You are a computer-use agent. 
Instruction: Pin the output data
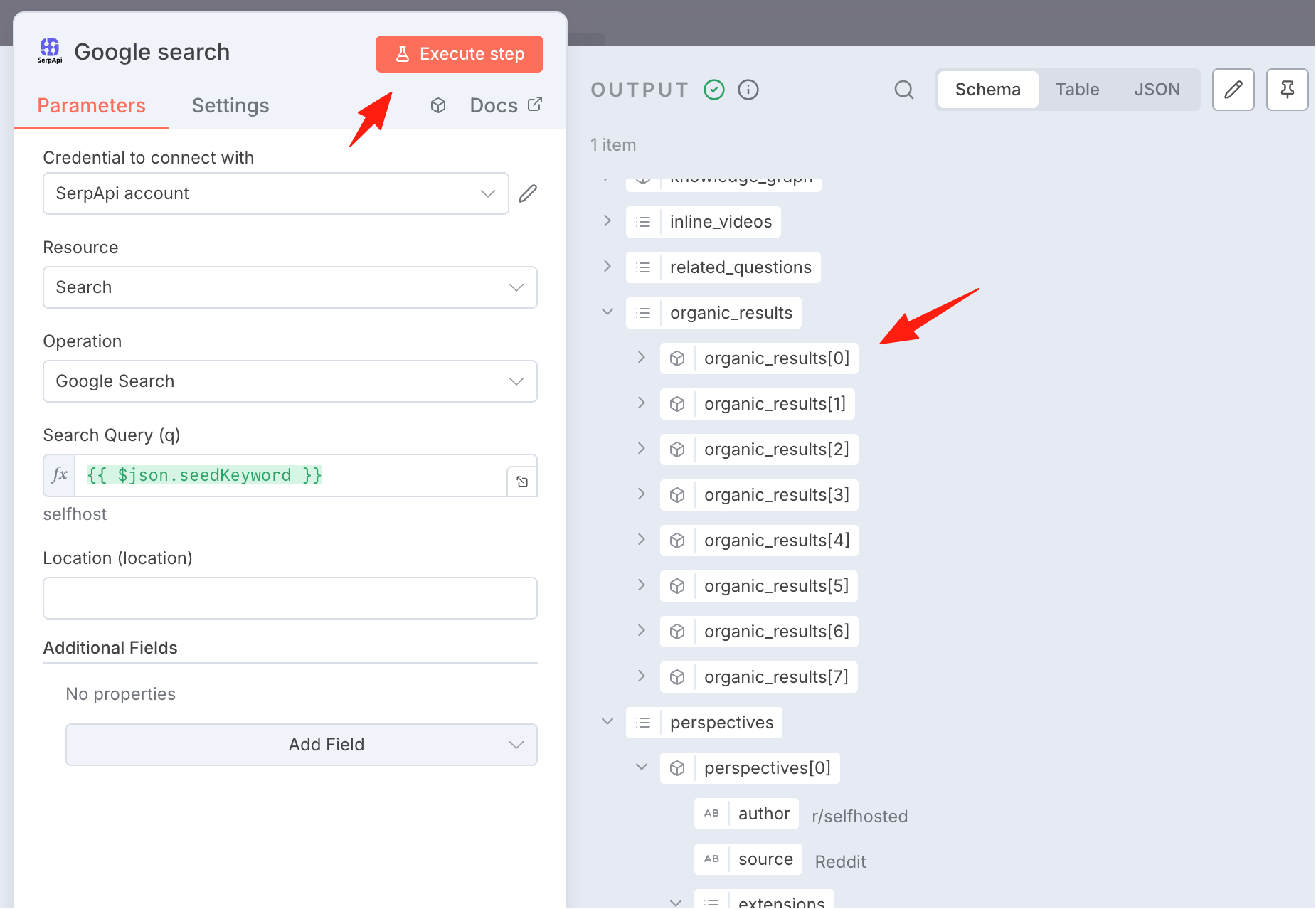coord(1288,90)
